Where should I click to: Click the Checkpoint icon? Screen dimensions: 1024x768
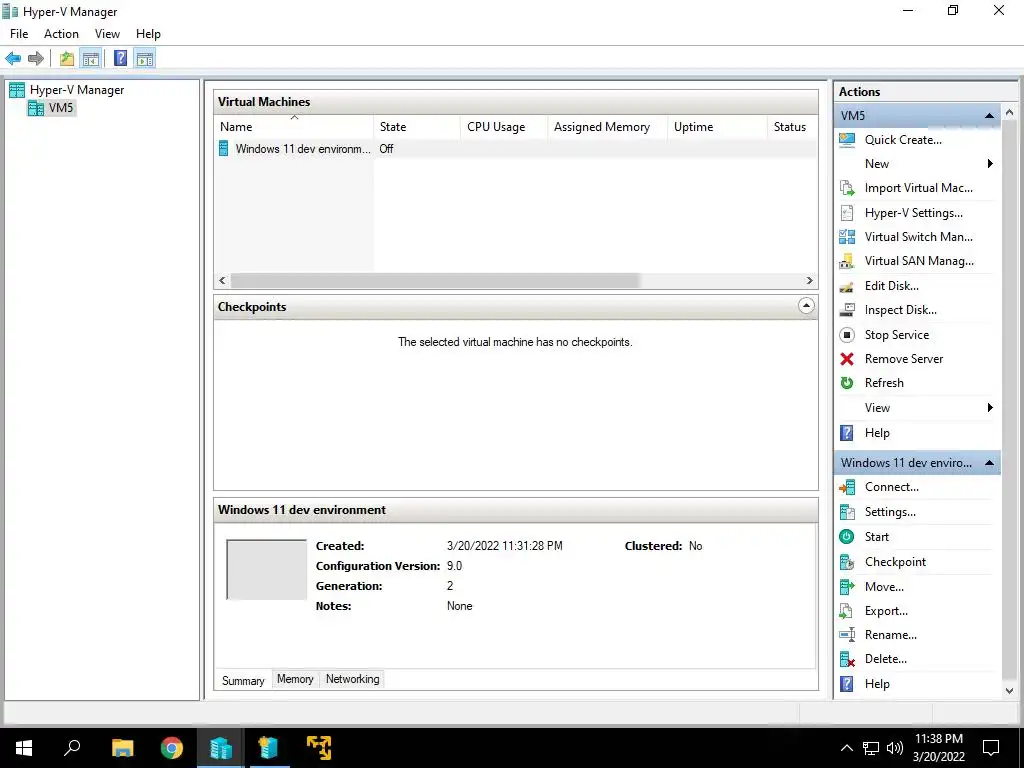click(847, 562)
